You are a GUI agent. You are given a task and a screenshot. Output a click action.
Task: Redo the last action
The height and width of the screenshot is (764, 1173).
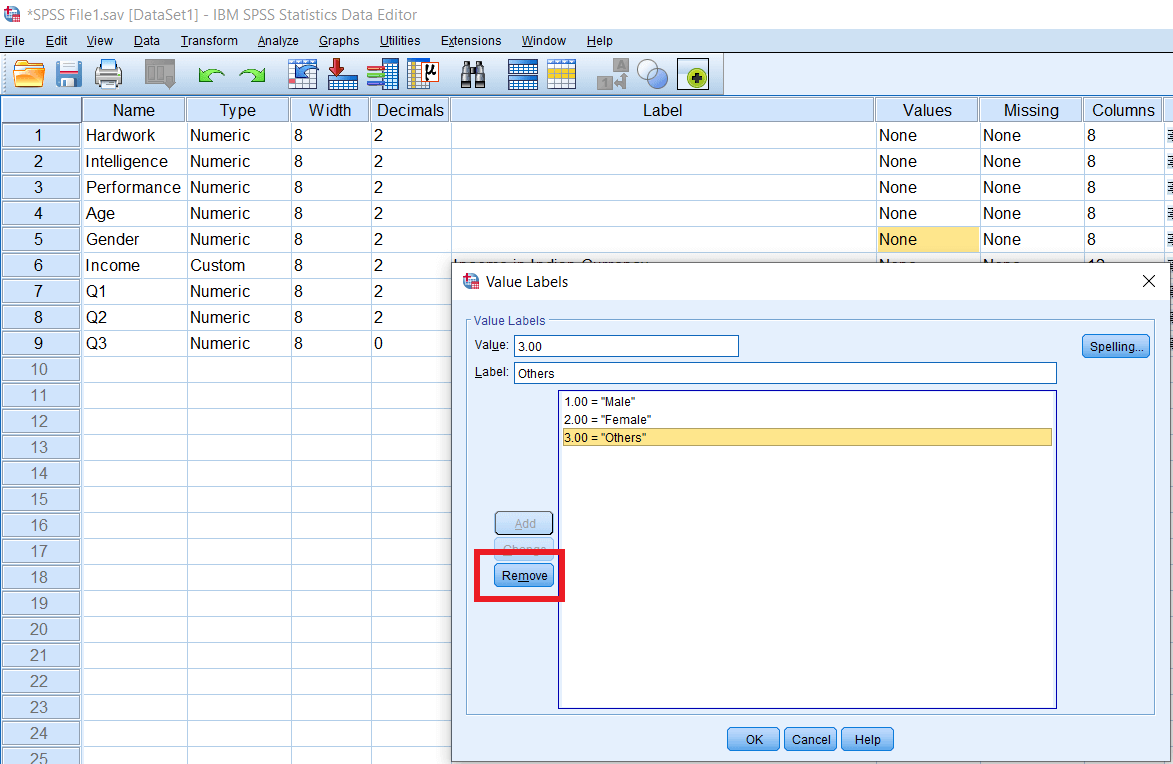(250, 74)
